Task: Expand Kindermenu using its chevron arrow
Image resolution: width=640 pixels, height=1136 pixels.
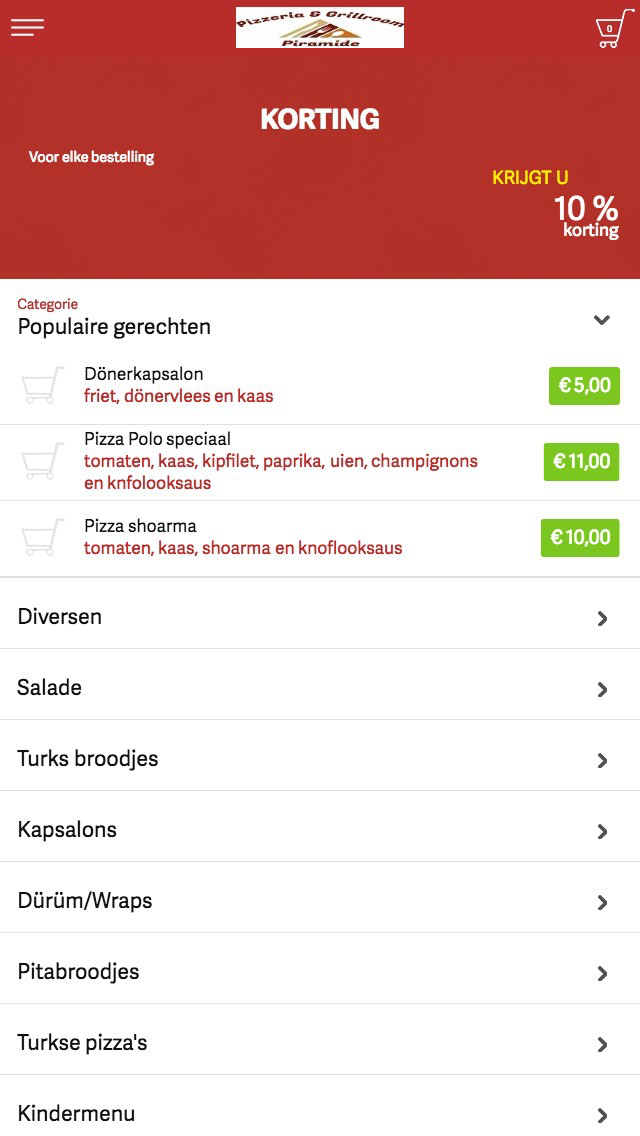Action: (602, 1115)
